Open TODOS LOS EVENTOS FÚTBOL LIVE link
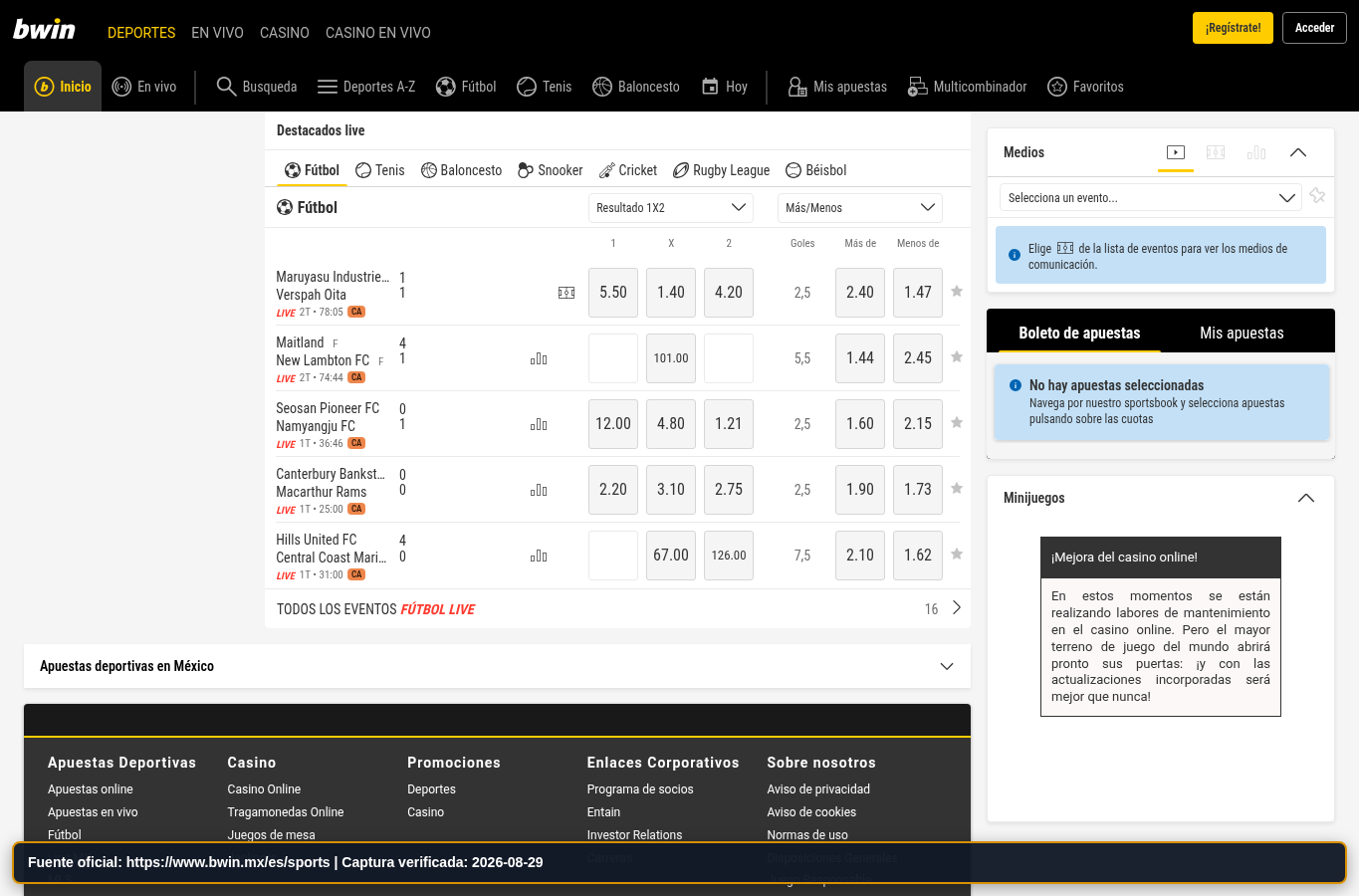 coord(375,609)
